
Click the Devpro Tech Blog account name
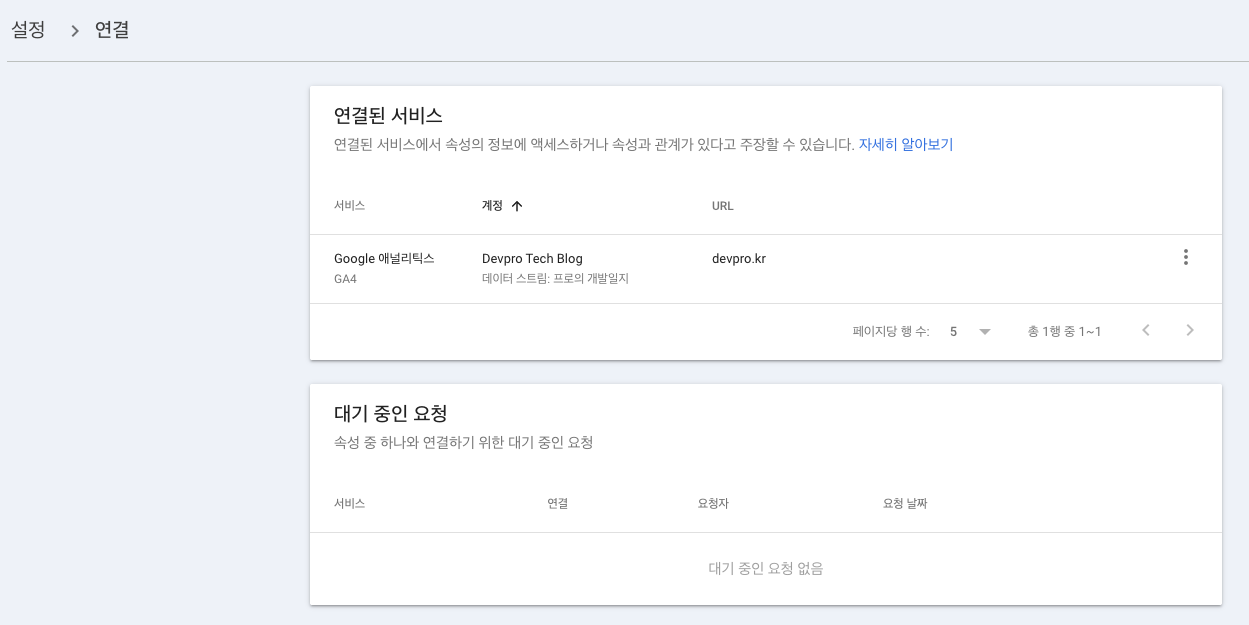pos(532,258)
